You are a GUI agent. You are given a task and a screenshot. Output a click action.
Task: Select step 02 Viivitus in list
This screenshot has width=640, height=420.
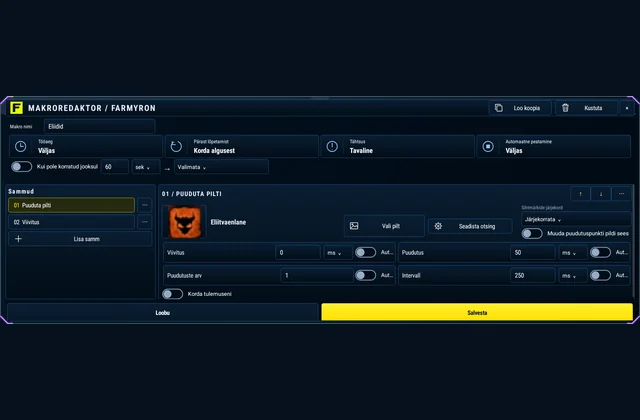point(71,222)
